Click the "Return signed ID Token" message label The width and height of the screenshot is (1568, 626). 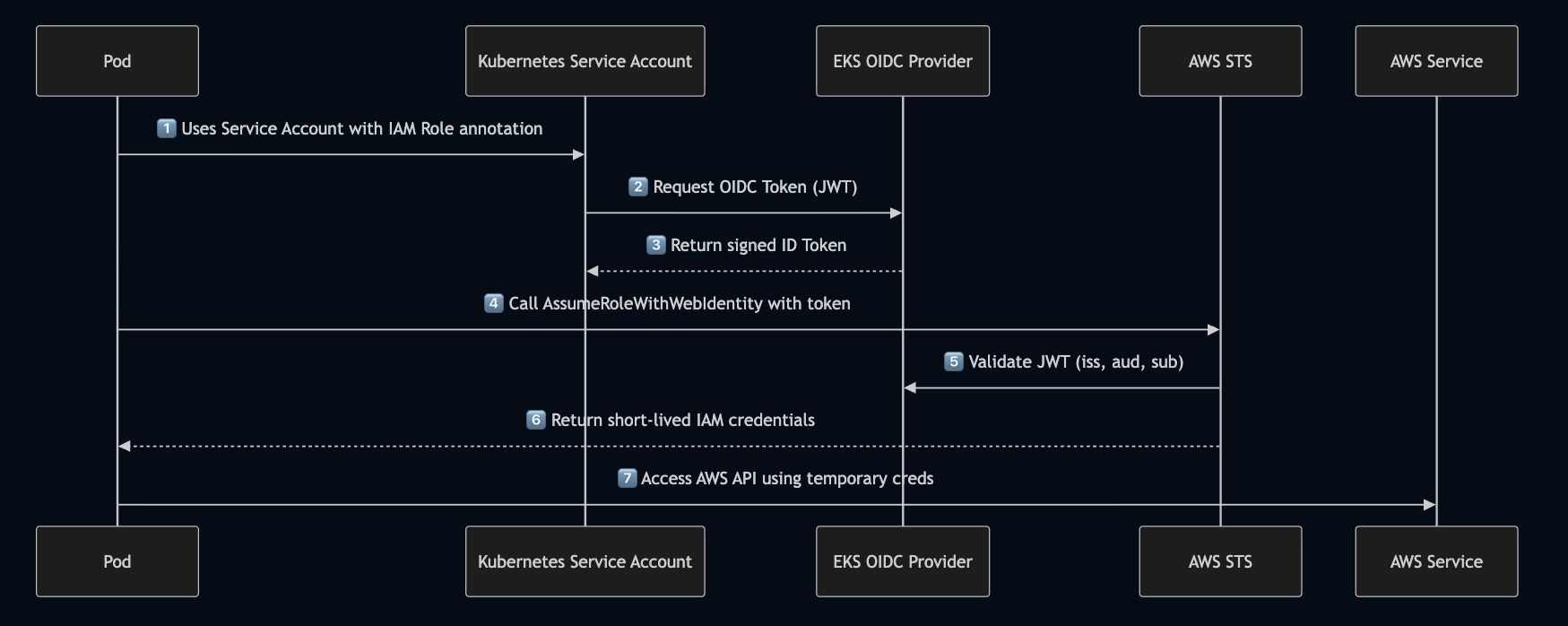(x=758, y=245)
